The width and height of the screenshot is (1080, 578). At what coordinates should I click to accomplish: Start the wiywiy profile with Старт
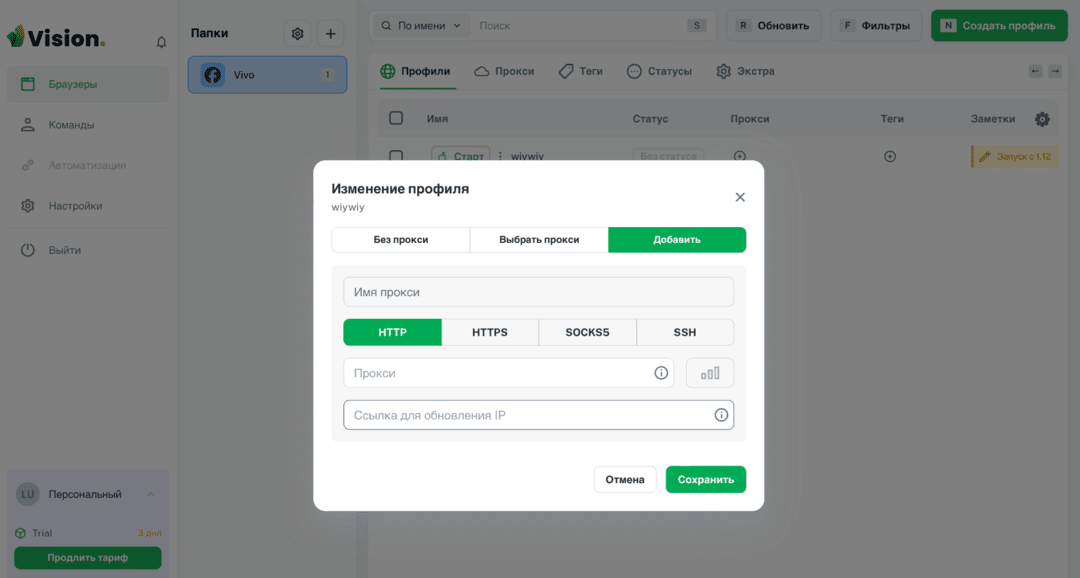click(x=461, y=156)
